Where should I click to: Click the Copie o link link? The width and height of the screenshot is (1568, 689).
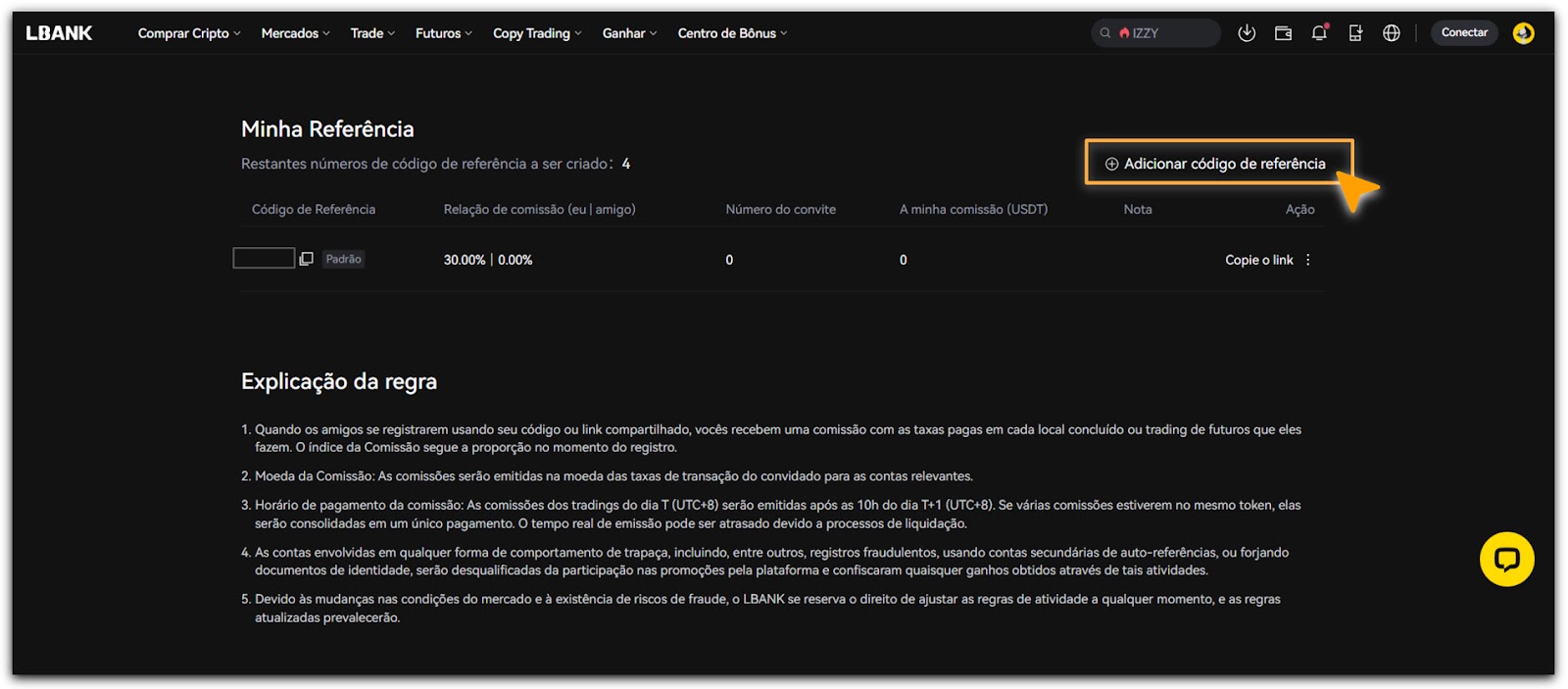[x=1258, y=260]
